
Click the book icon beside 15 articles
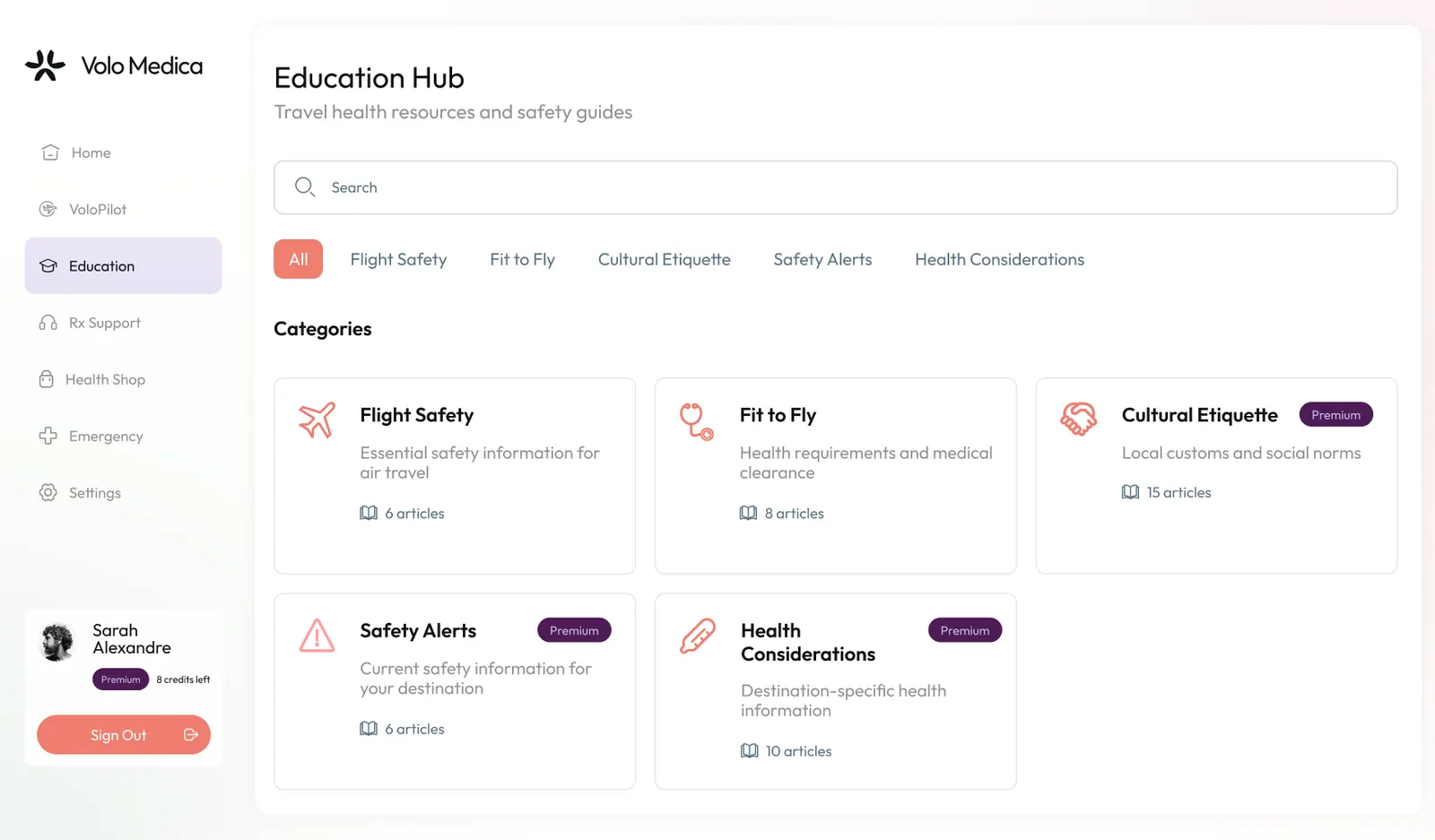click(1130, 492)
